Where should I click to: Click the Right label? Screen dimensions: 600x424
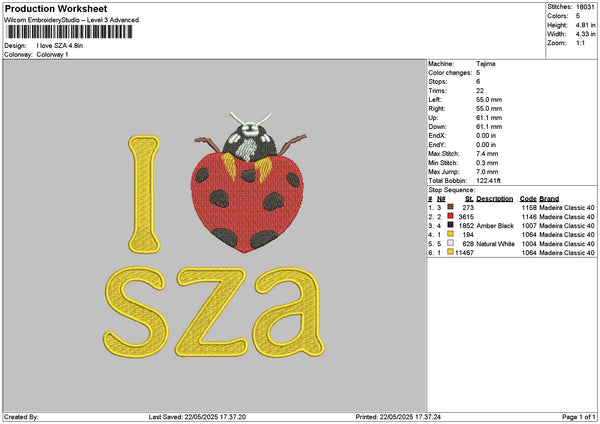(437, 109)
